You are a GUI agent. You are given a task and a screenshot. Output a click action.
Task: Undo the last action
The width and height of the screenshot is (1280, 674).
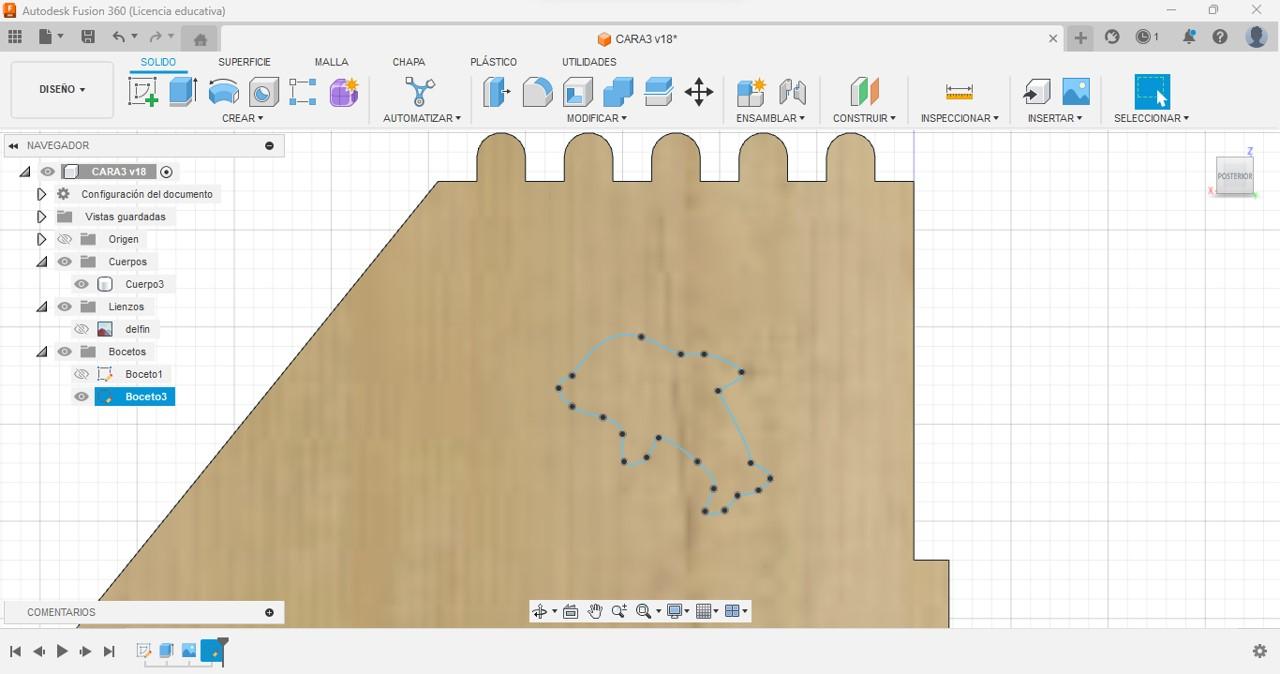[x=119, y=37]
